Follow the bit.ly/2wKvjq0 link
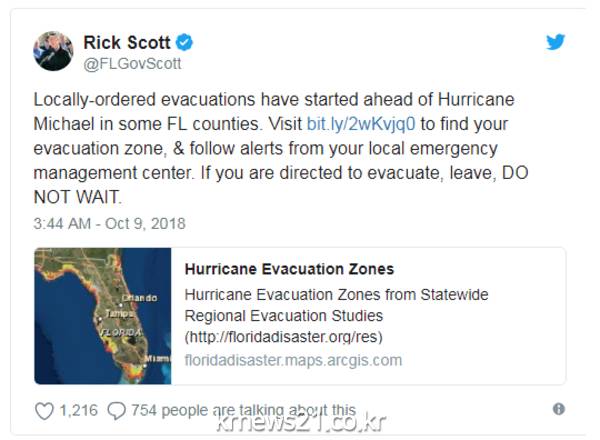The width and height of the screenshot is (600, 440). [361, 126]
